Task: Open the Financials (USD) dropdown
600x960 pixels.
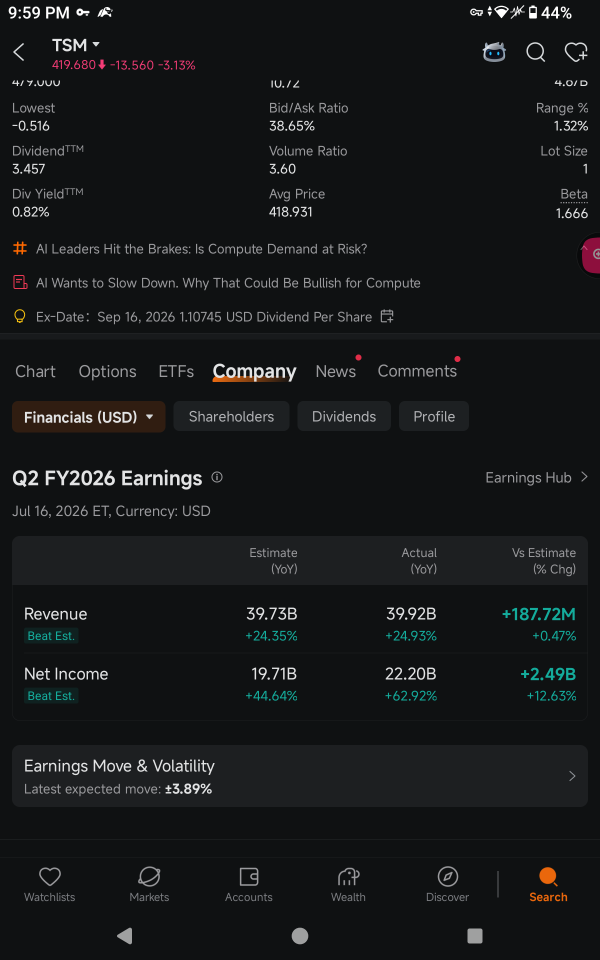Action: [x=89, y=417]
